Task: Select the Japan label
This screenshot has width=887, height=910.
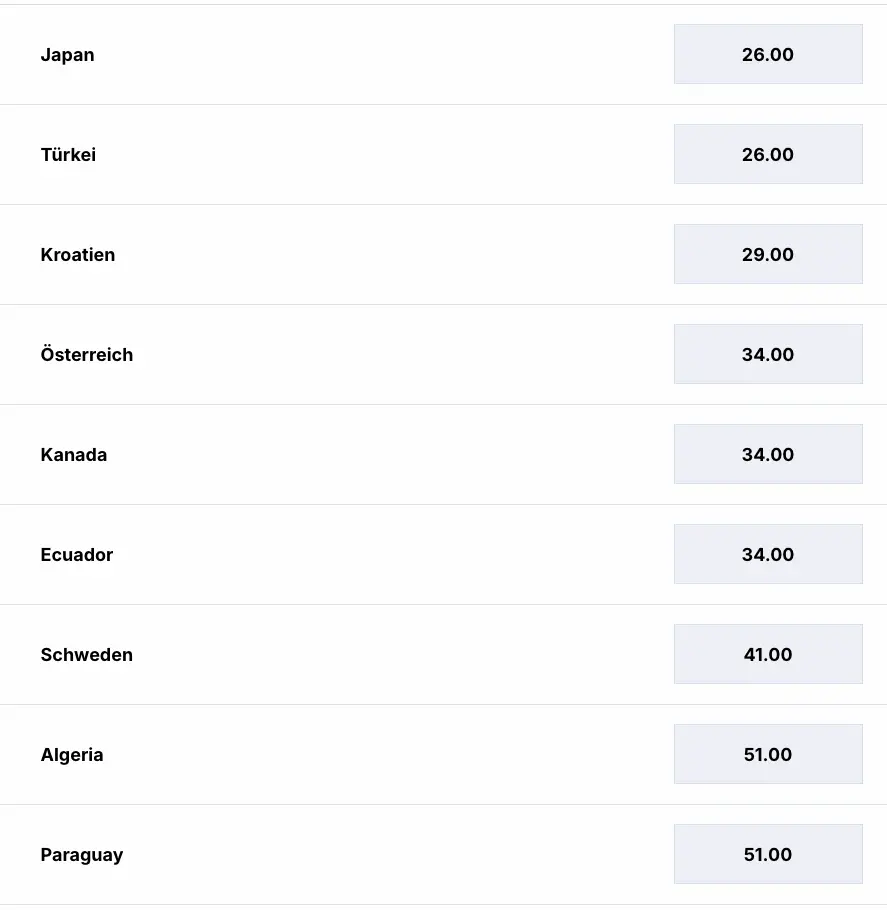Action: [x=67, y=55]
